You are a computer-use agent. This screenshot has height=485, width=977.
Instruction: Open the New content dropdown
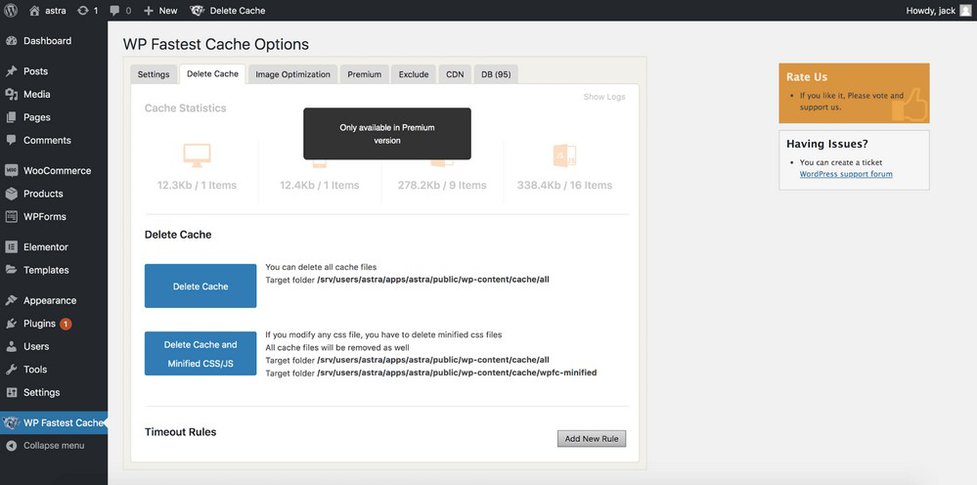tap(160, 10)
